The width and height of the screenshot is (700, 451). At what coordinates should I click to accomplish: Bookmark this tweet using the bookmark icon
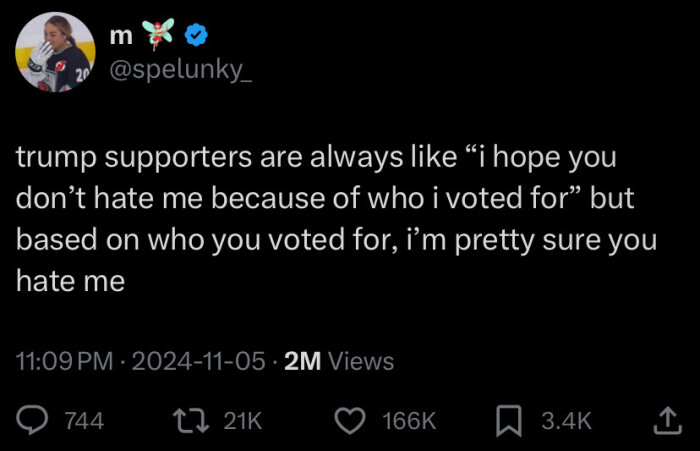pyautogui.click(x=511, y=421)
